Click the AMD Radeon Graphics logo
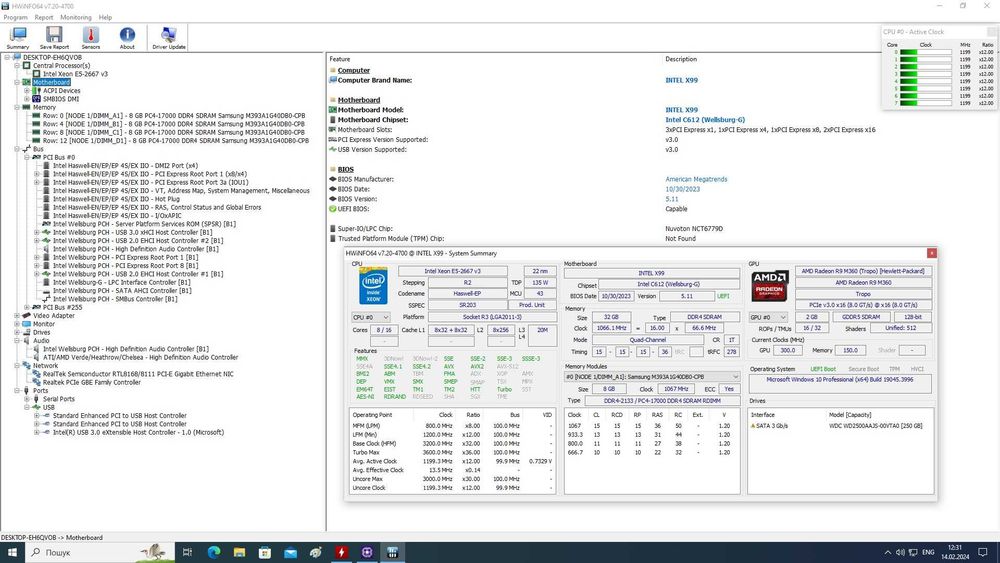This screenshot has width=1000, height=563. (x=770, y=288)
